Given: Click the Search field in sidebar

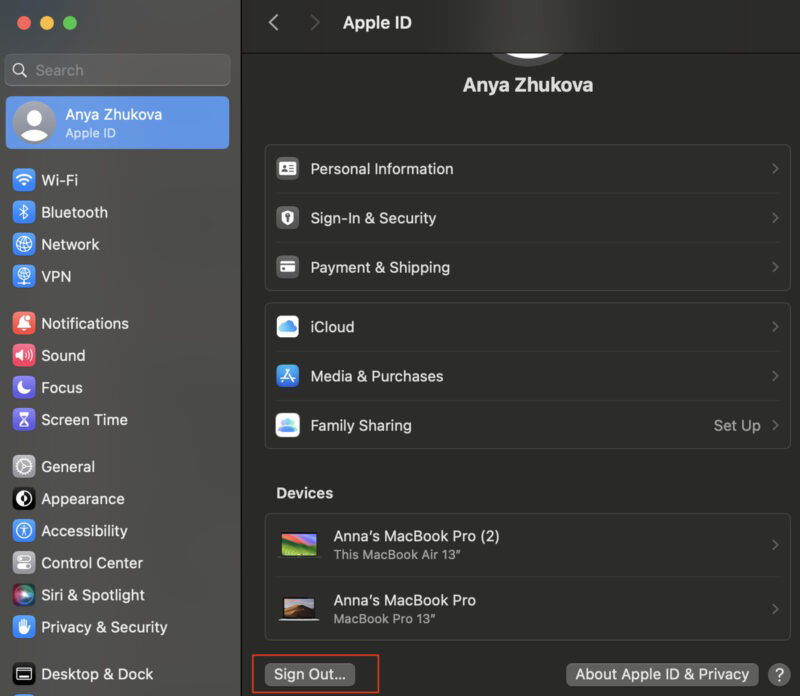Looking at the screenshot, I should coord(118,70).
